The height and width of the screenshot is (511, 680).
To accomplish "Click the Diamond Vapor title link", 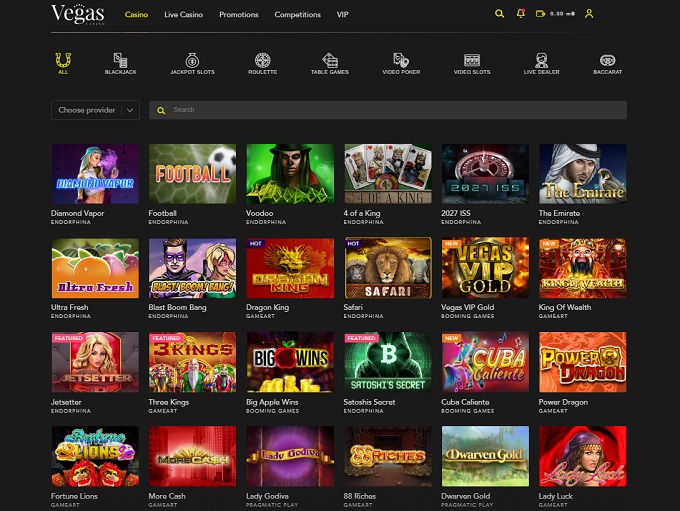I will [78, 213].
